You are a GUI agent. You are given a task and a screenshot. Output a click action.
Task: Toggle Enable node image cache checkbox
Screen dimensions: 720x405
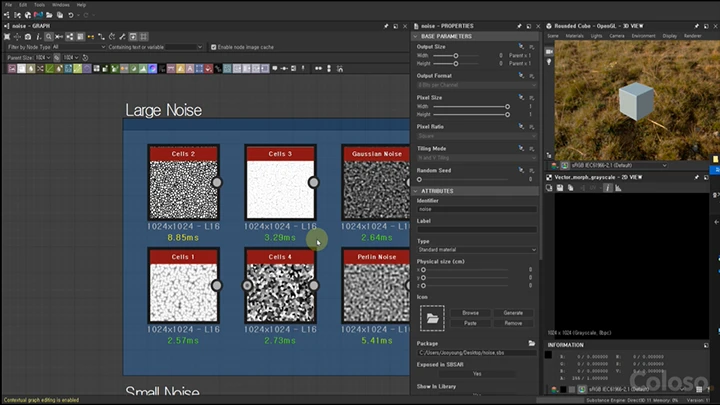214,47
